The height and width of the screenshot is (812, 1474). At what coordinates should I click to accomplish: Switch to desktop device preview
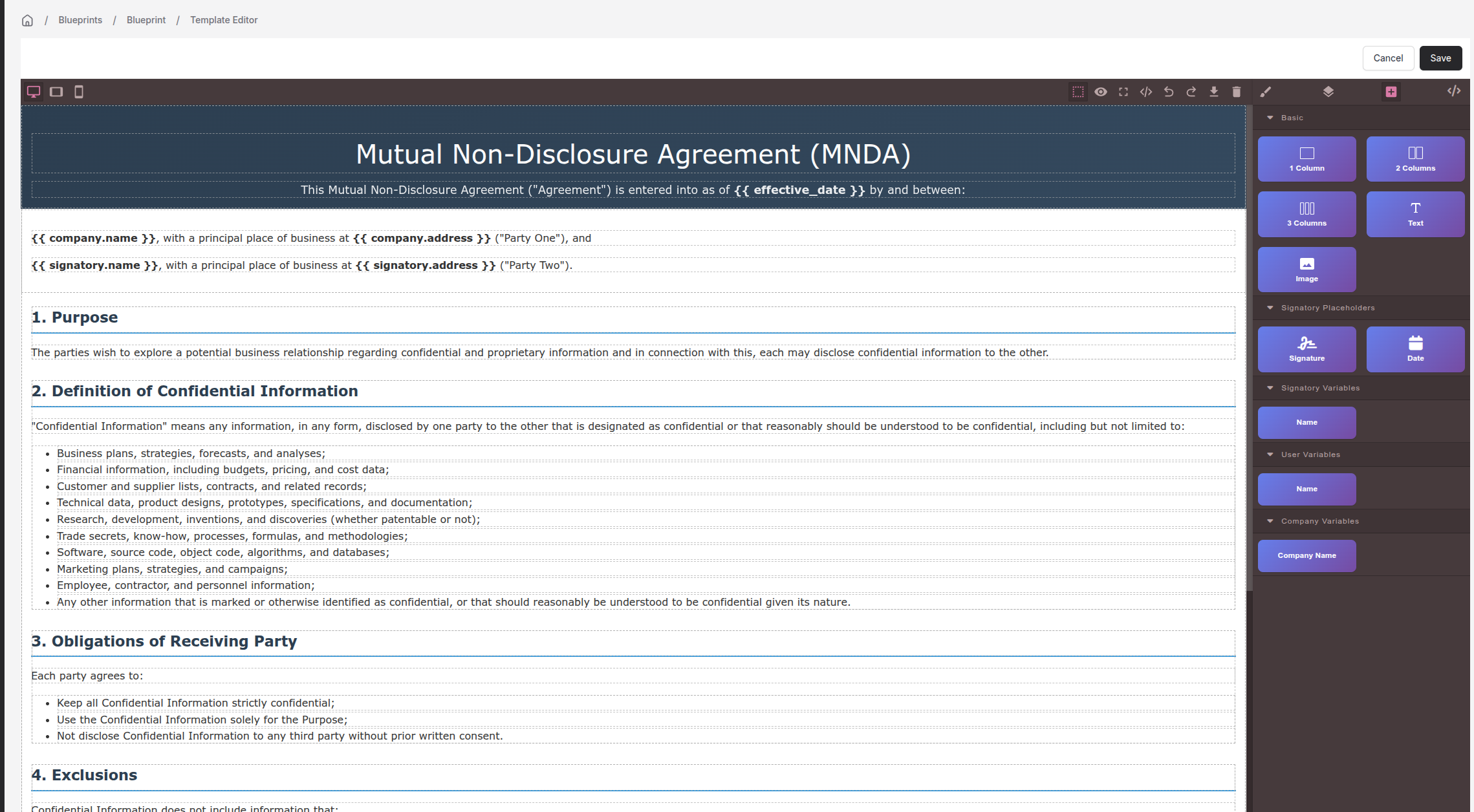pyautogui.click(x=34, y=92)
